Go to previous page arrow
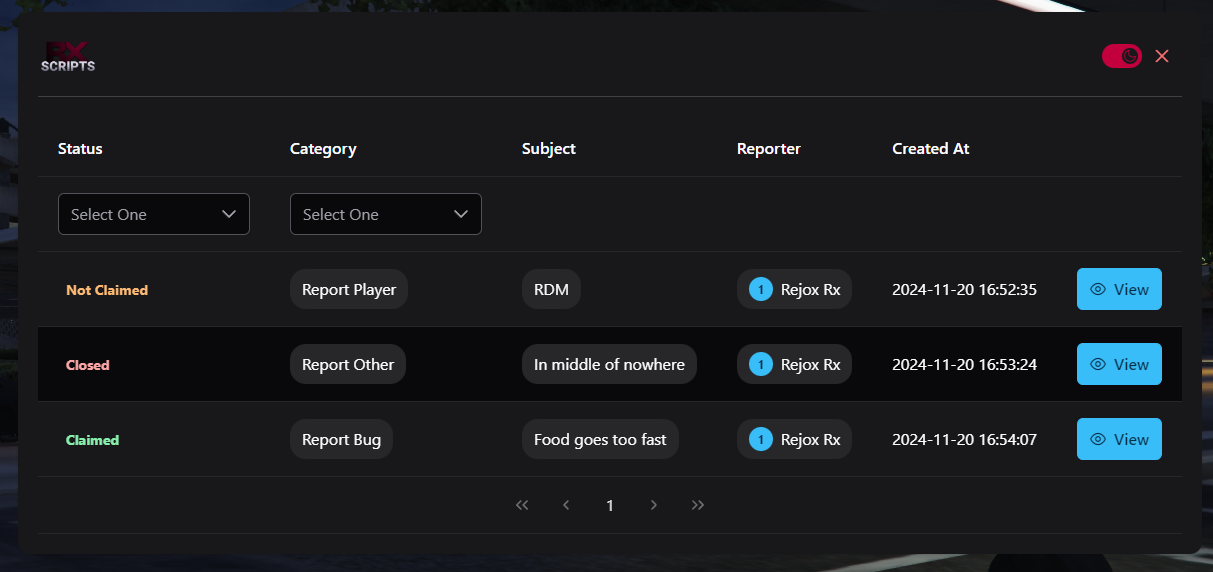 (x=566, y=505)
